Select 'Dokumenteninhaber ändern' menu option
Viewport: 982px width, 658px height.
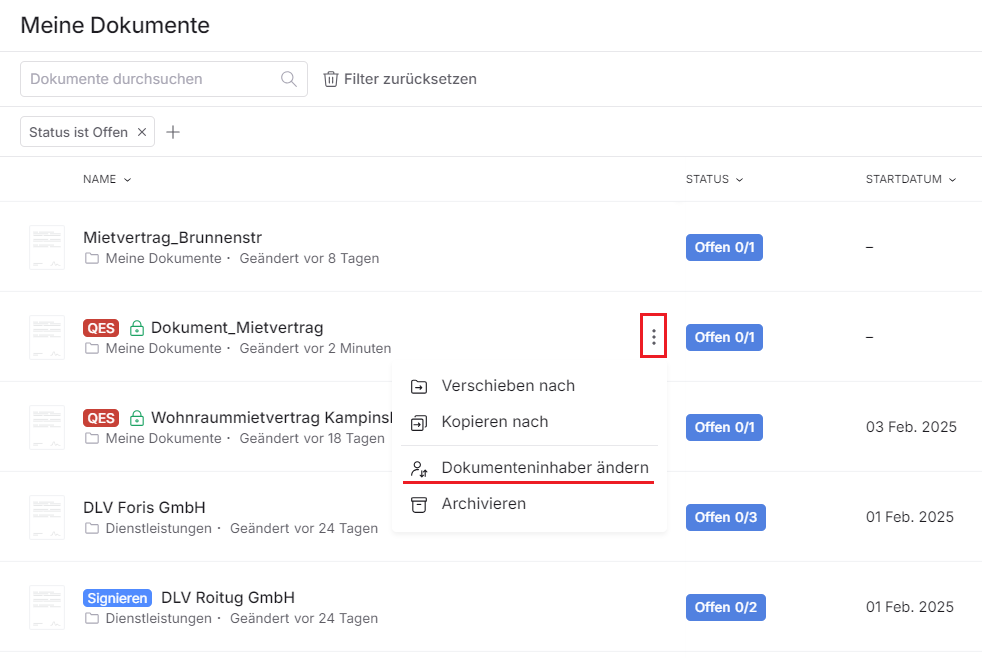coord(544,468)
